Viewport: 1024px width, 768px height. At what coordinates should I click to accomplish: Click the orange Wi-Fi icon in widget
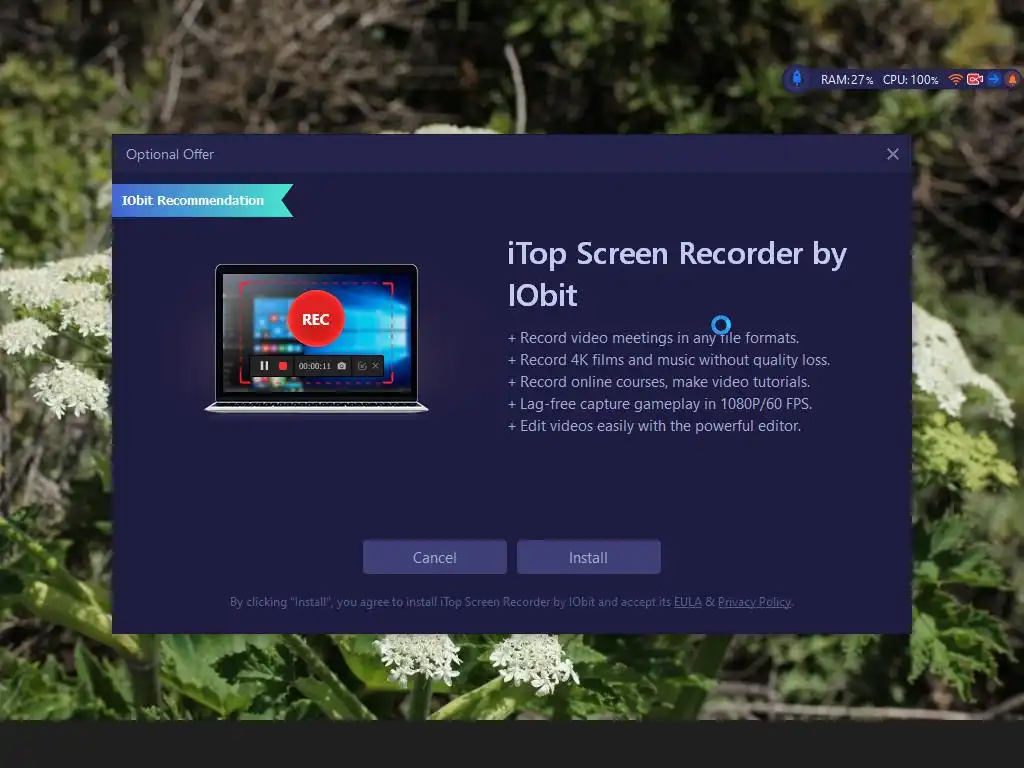click(x=955, y=80)
